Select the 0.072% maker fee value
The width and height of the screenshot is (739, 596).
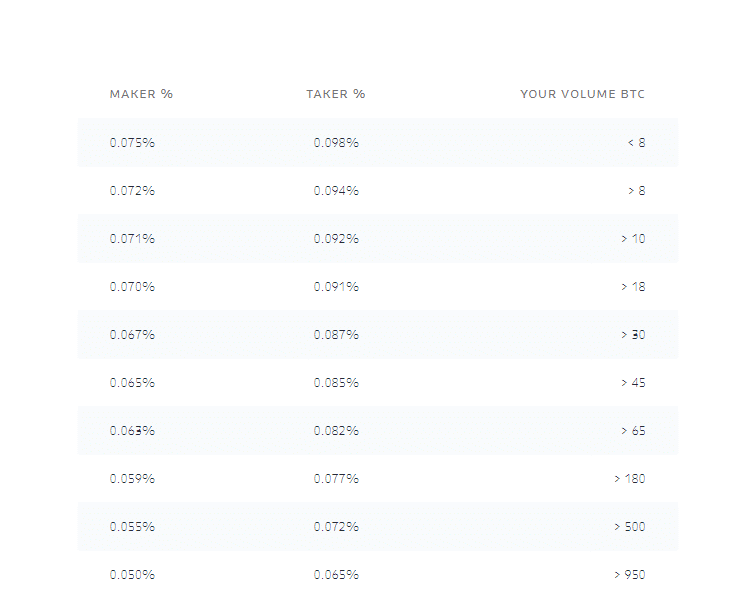(132, 191)
